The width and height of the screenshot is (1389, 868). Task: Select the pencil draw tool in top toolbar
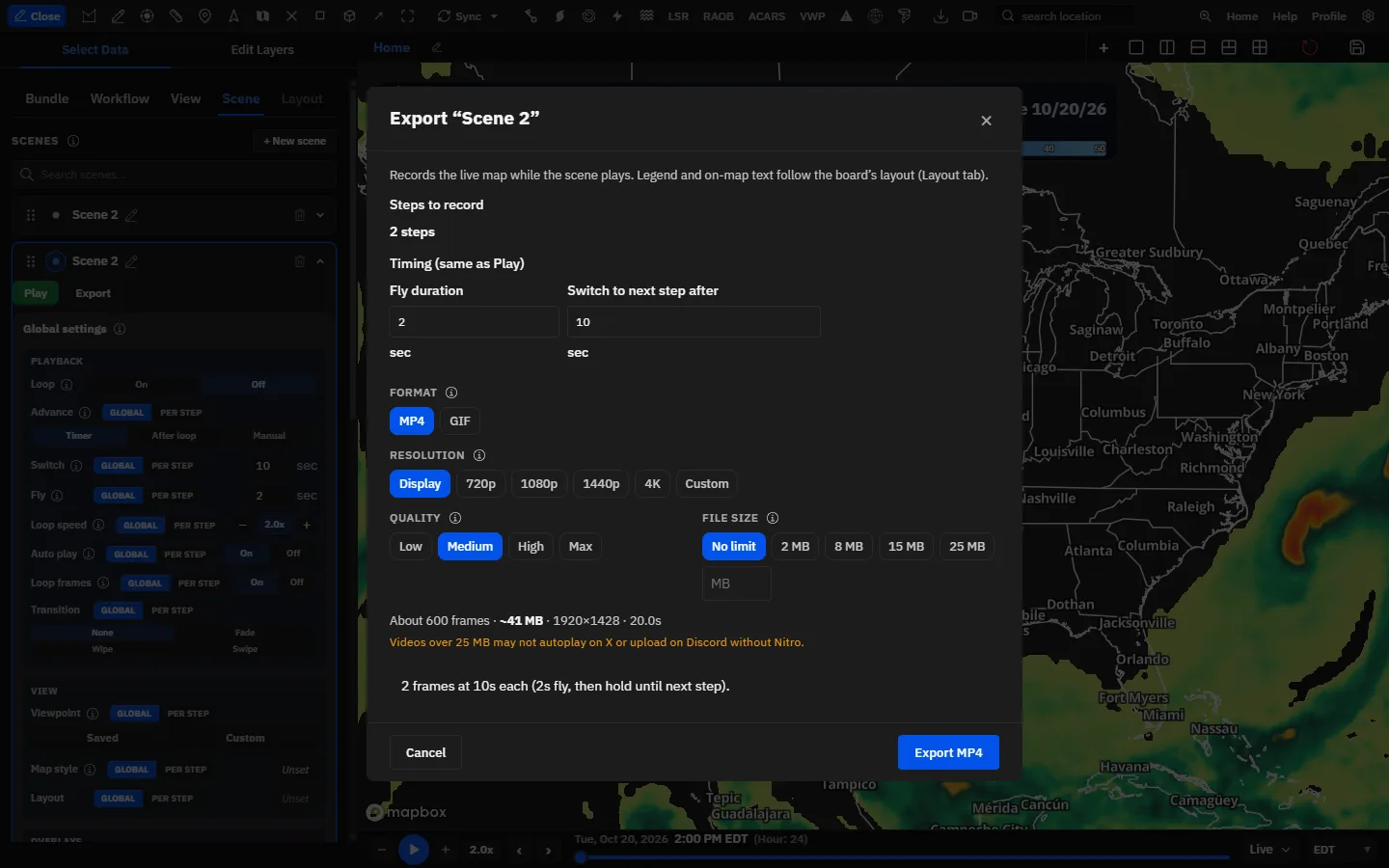(x=118, y=16)
